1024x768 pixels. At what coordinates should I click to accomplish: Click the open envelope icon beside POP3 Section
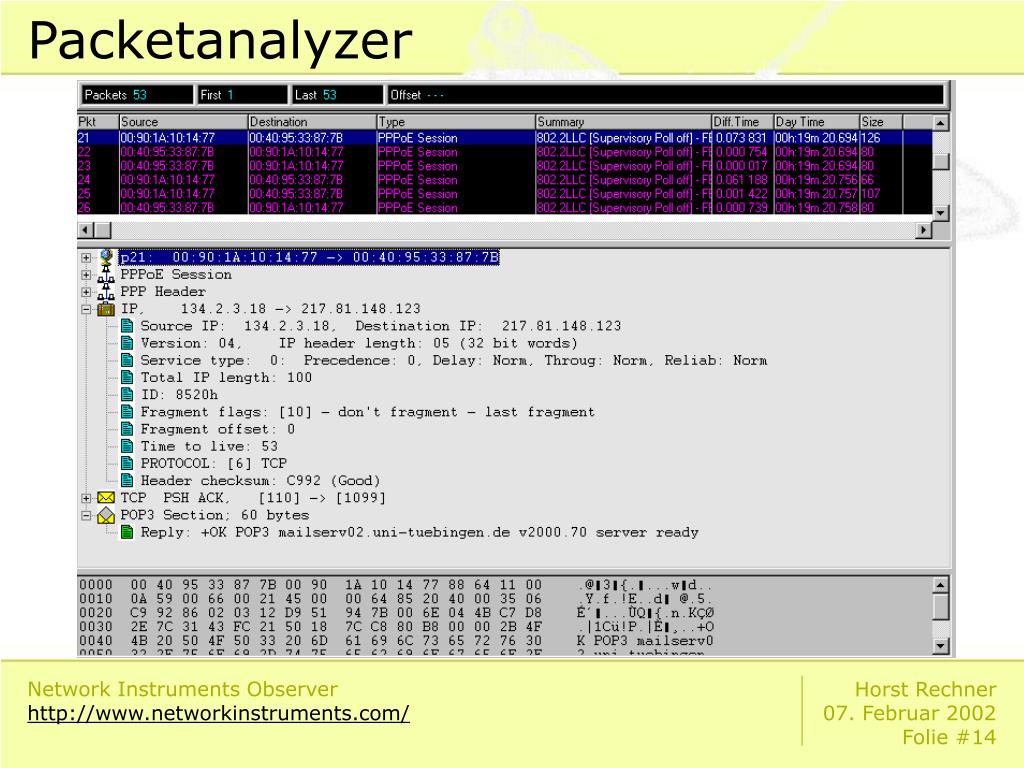(x=106, y=516)
